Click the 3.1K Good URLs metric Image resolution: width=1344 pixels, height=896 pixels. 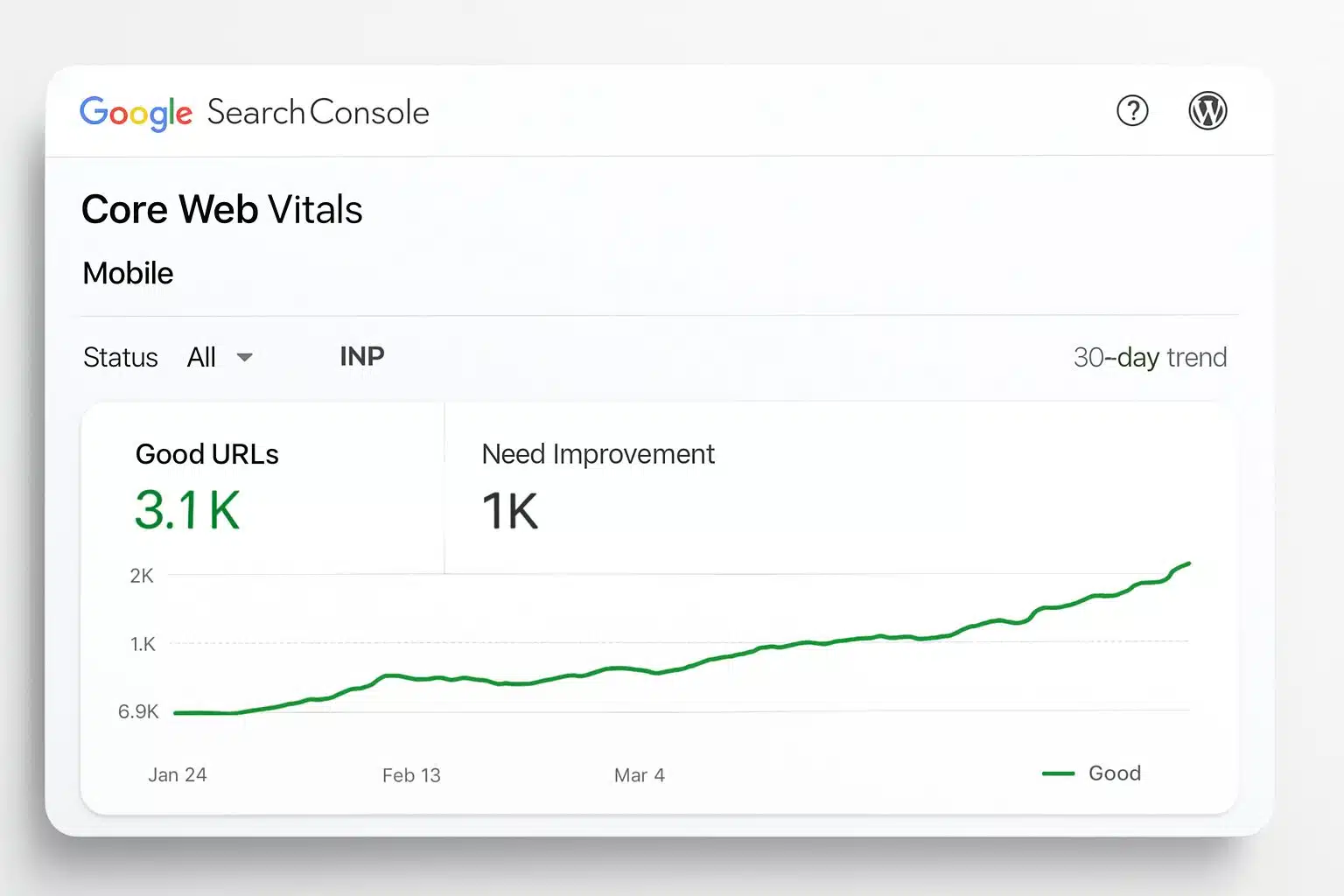(187, 510)
